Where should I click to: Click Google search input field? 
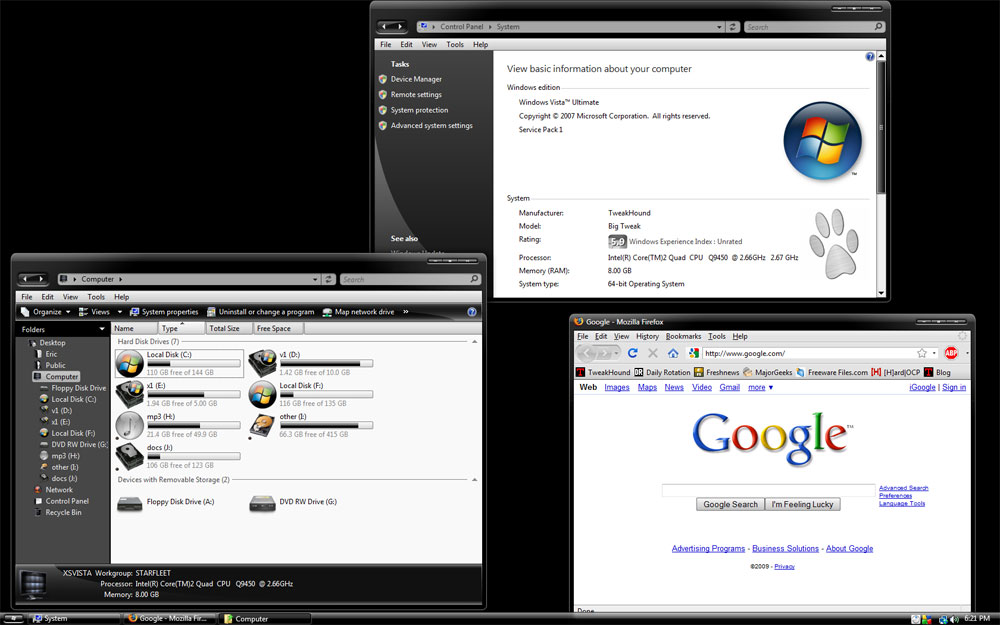pyautogui.click(x=768, y=490)
